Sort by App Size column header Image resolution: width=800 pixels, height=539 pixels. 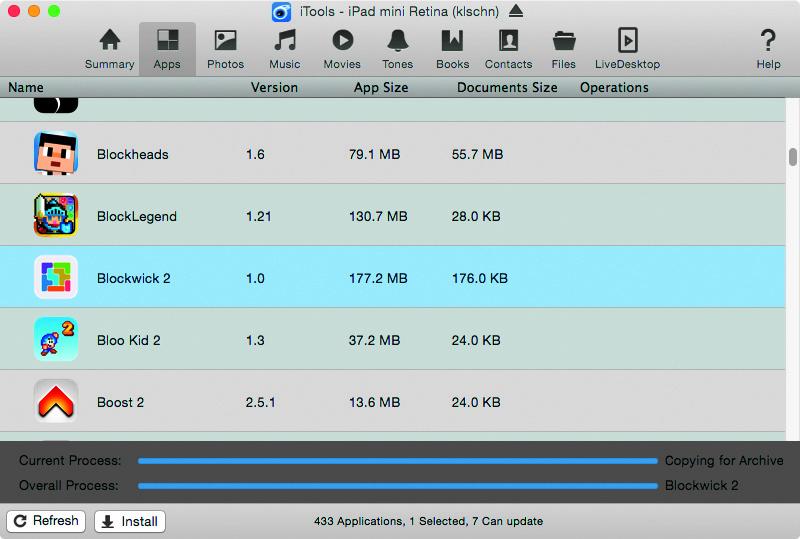click(x=381, y=87)
